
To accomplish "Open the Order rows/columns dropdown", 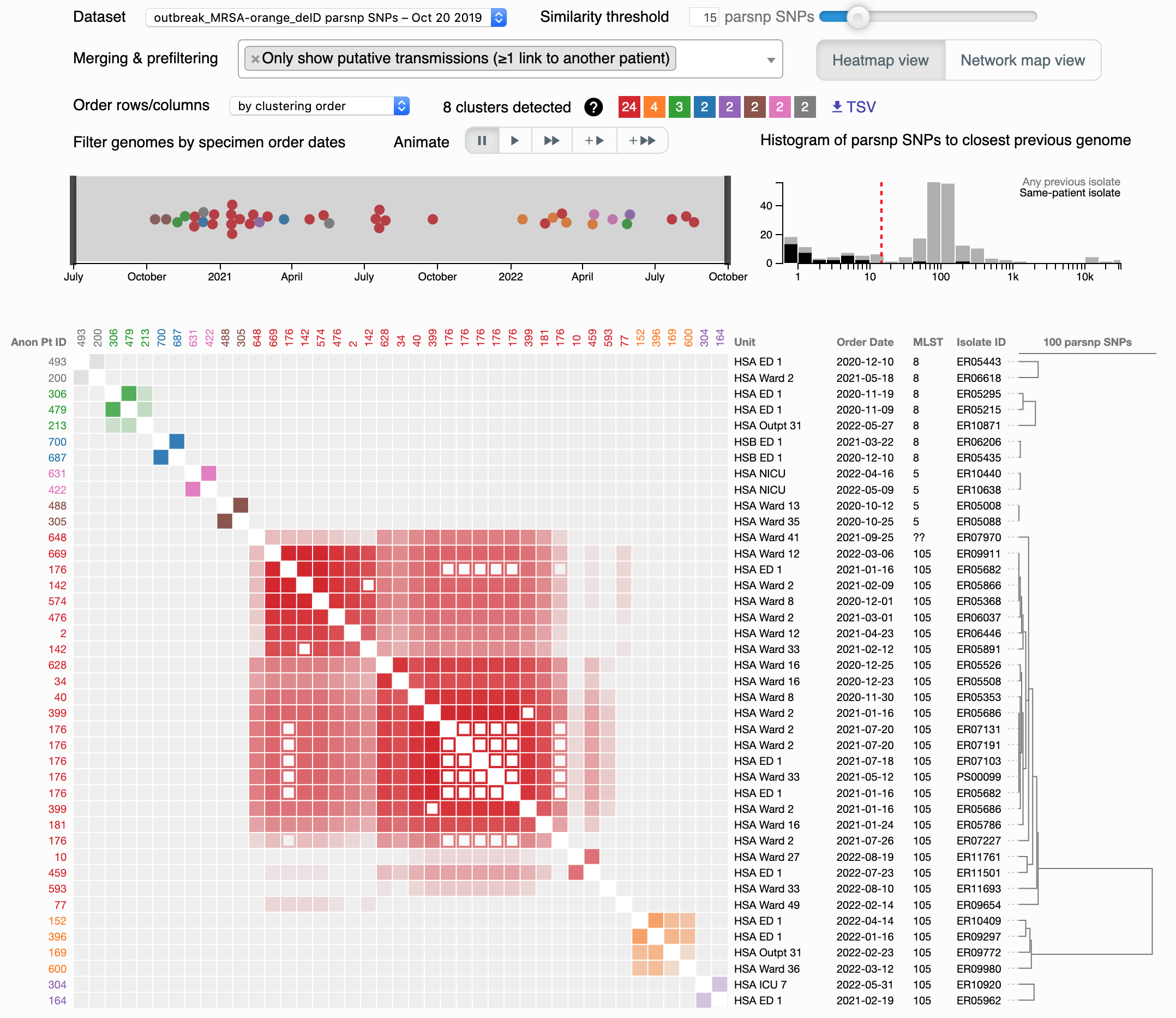I will [x=319, y=106].
